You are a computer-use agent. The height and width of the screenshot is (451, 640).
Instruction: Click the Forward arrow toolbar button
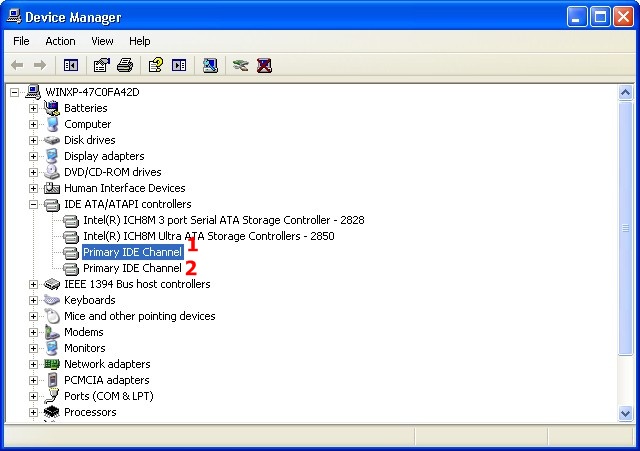40,65
